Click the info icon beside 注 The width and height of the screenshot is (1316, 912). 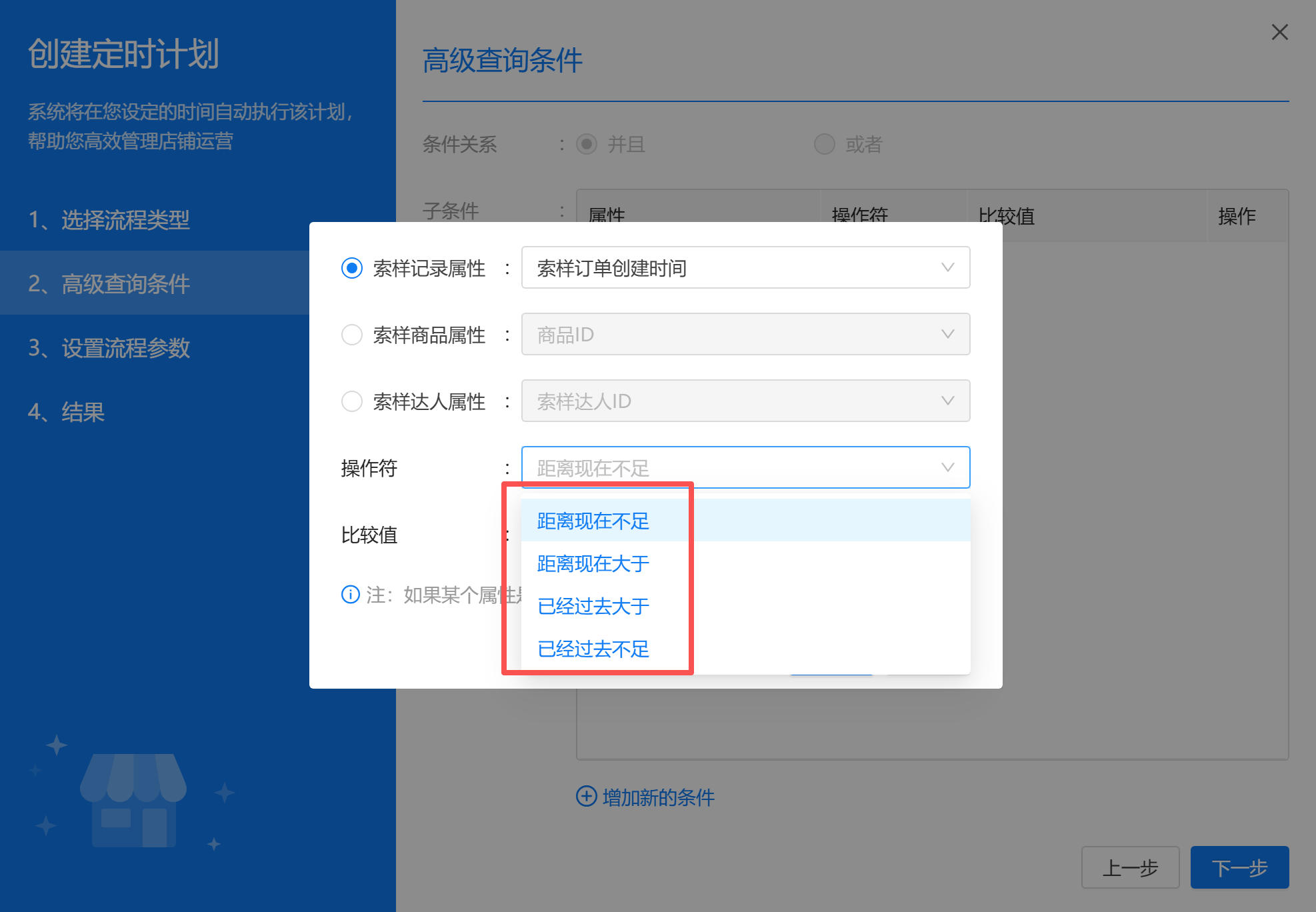(350, 594)
